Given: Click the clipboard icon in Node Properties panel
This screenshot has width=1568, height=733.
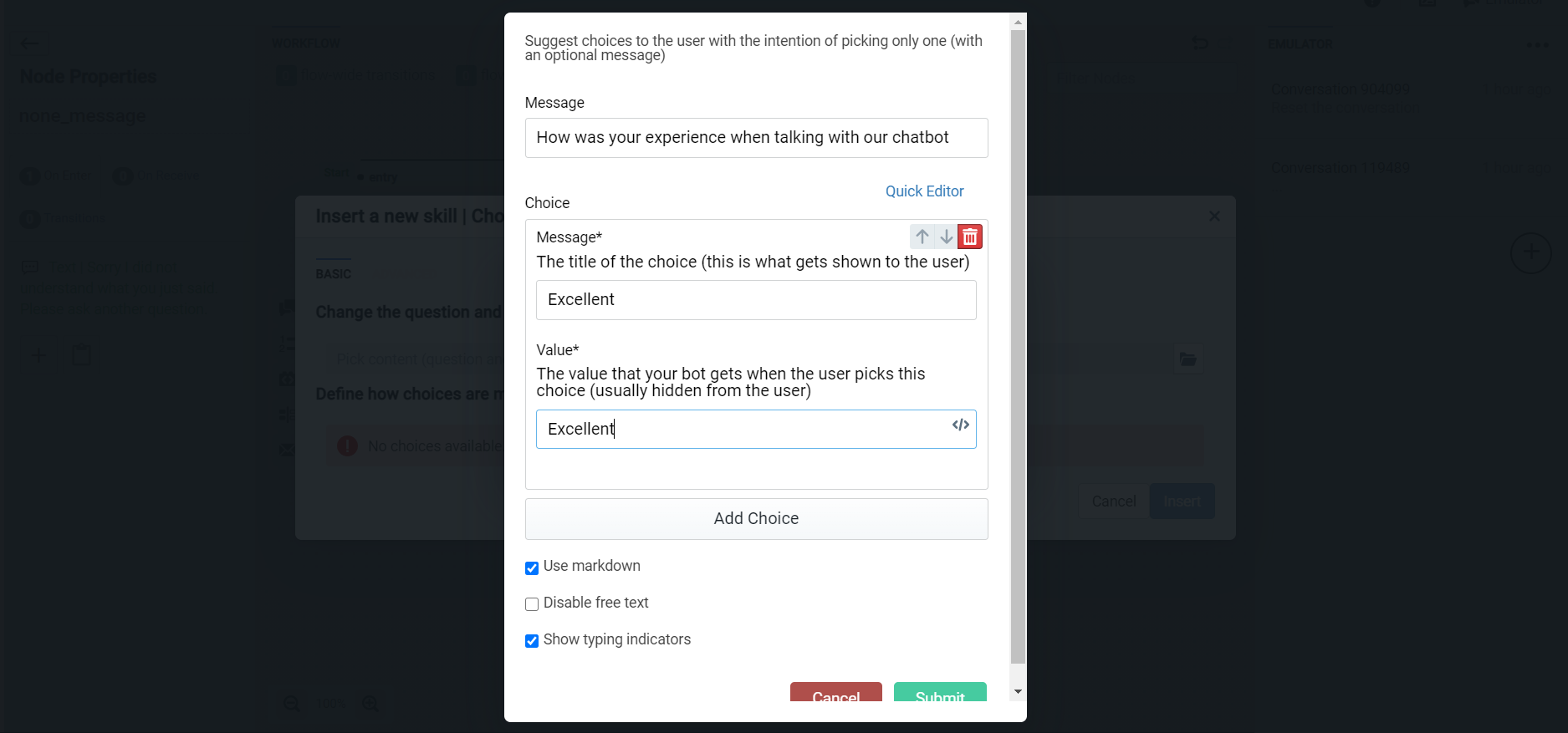Looking at the screenshot, I should point(80,354).
